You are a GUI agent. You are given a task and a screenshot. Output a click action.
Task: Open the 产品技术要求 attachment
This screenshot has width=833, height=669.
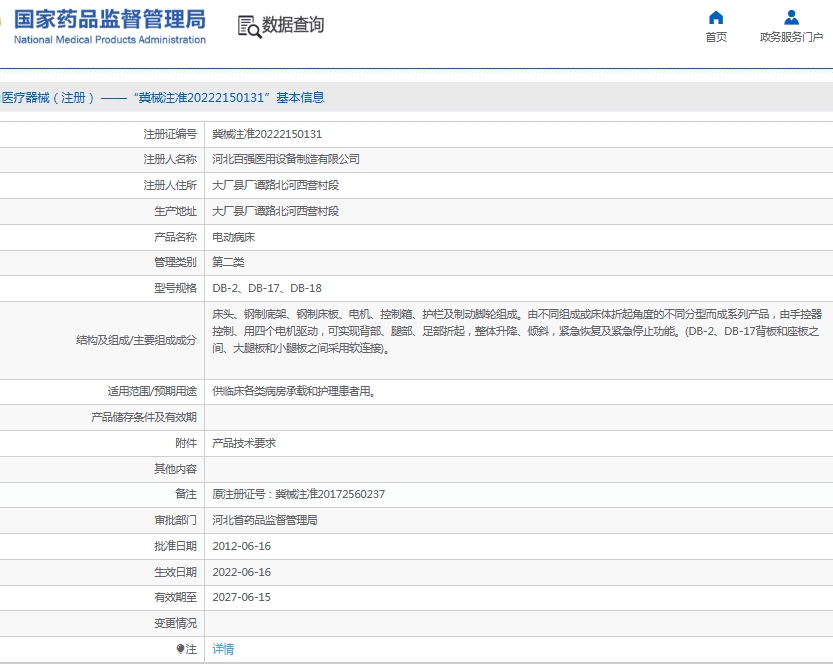tap(241, 443)
